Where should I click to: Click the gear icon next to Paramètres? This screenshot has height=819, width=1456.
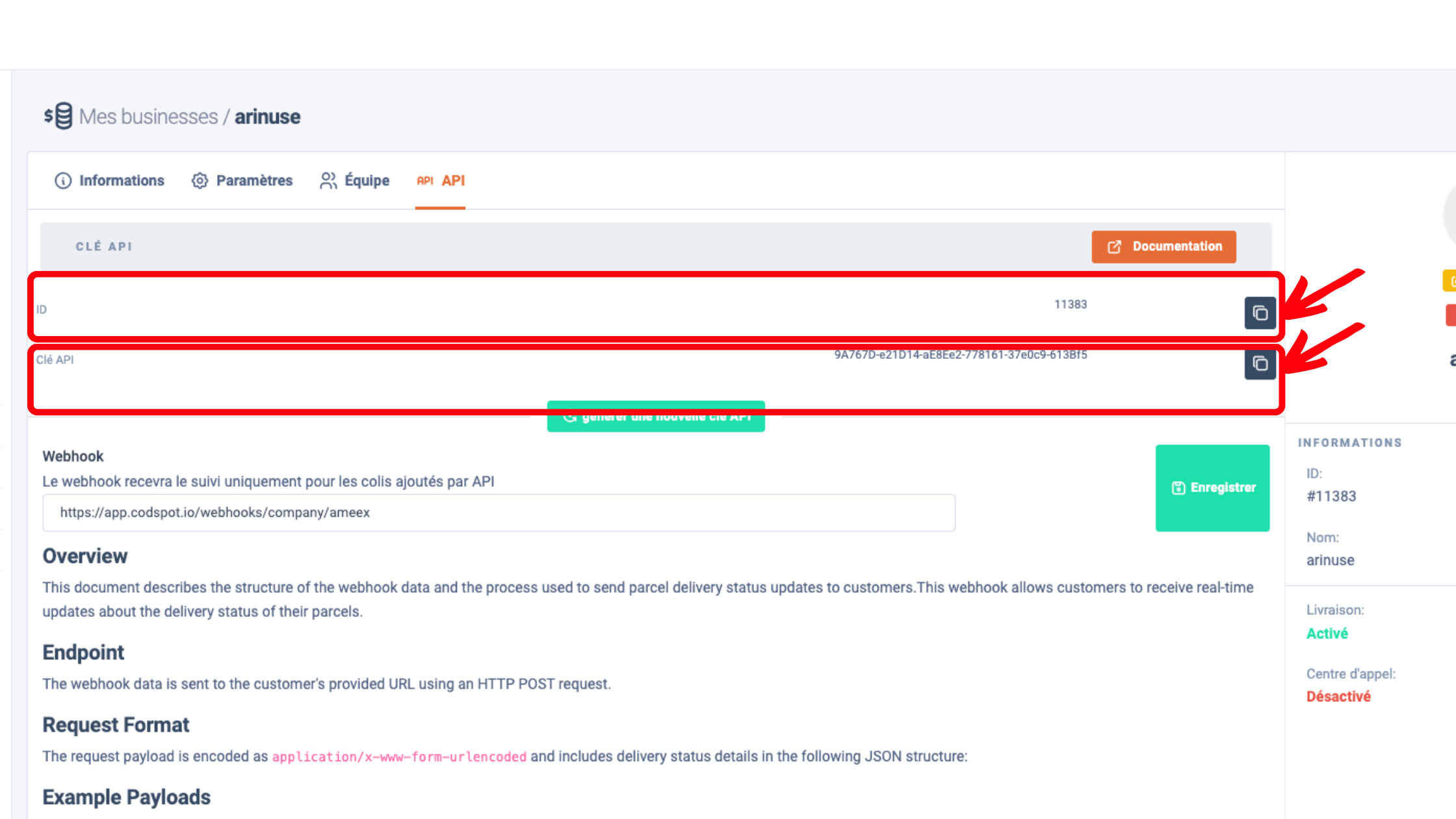click(200, 181)
